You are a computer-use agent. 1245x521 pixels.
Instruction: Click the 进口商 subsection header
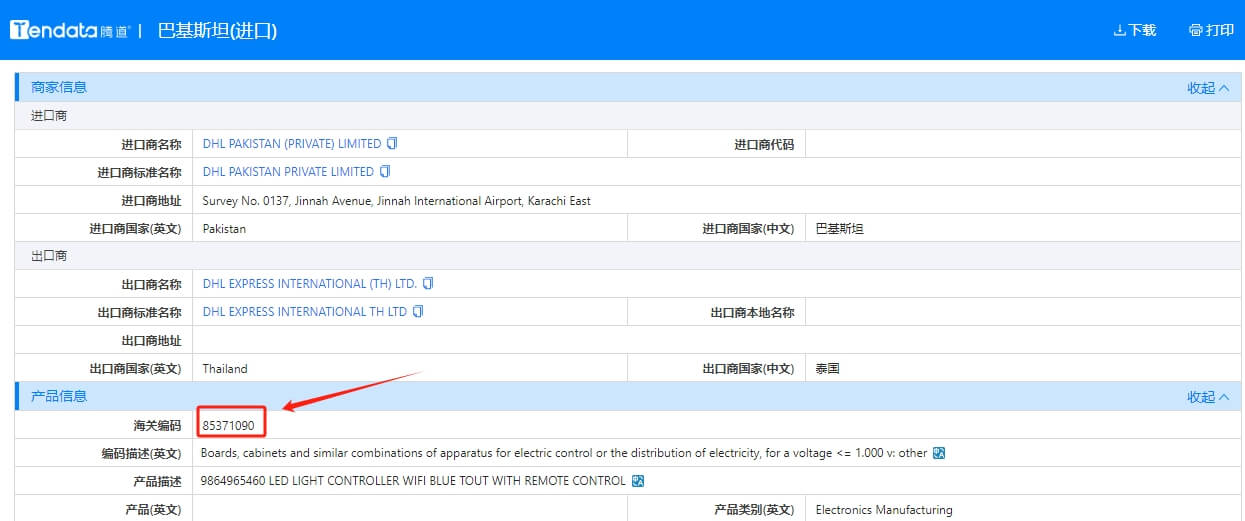[x=49, y=116]
